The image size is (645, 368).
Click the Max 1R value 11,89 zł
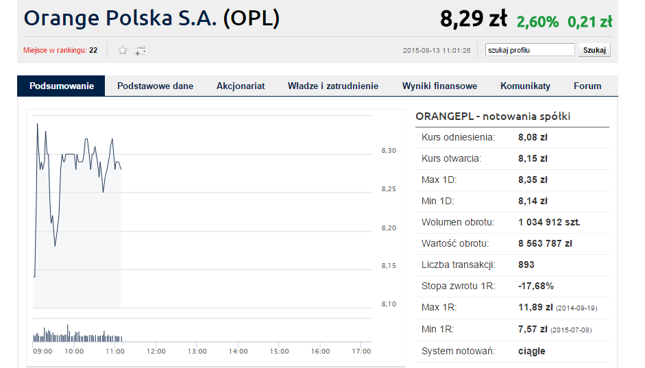point(536,307)
